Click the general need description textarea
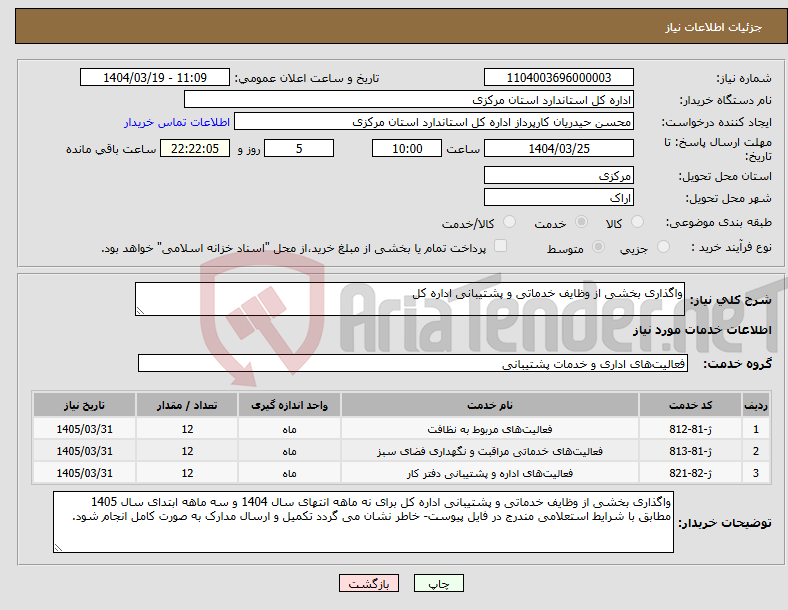 410,299
